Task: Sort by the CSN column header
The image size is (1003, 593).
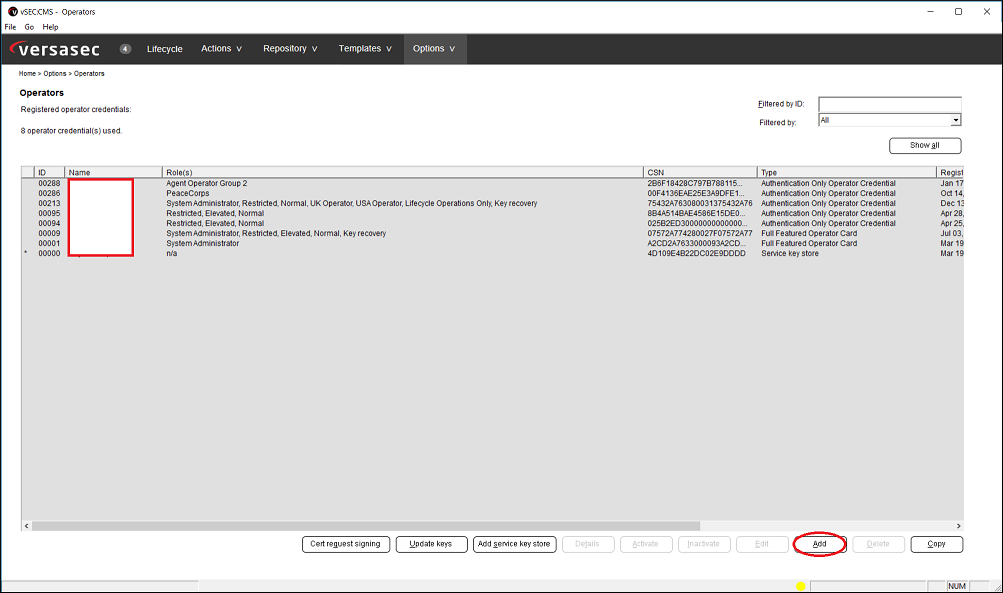Action: tap(700, 172)
